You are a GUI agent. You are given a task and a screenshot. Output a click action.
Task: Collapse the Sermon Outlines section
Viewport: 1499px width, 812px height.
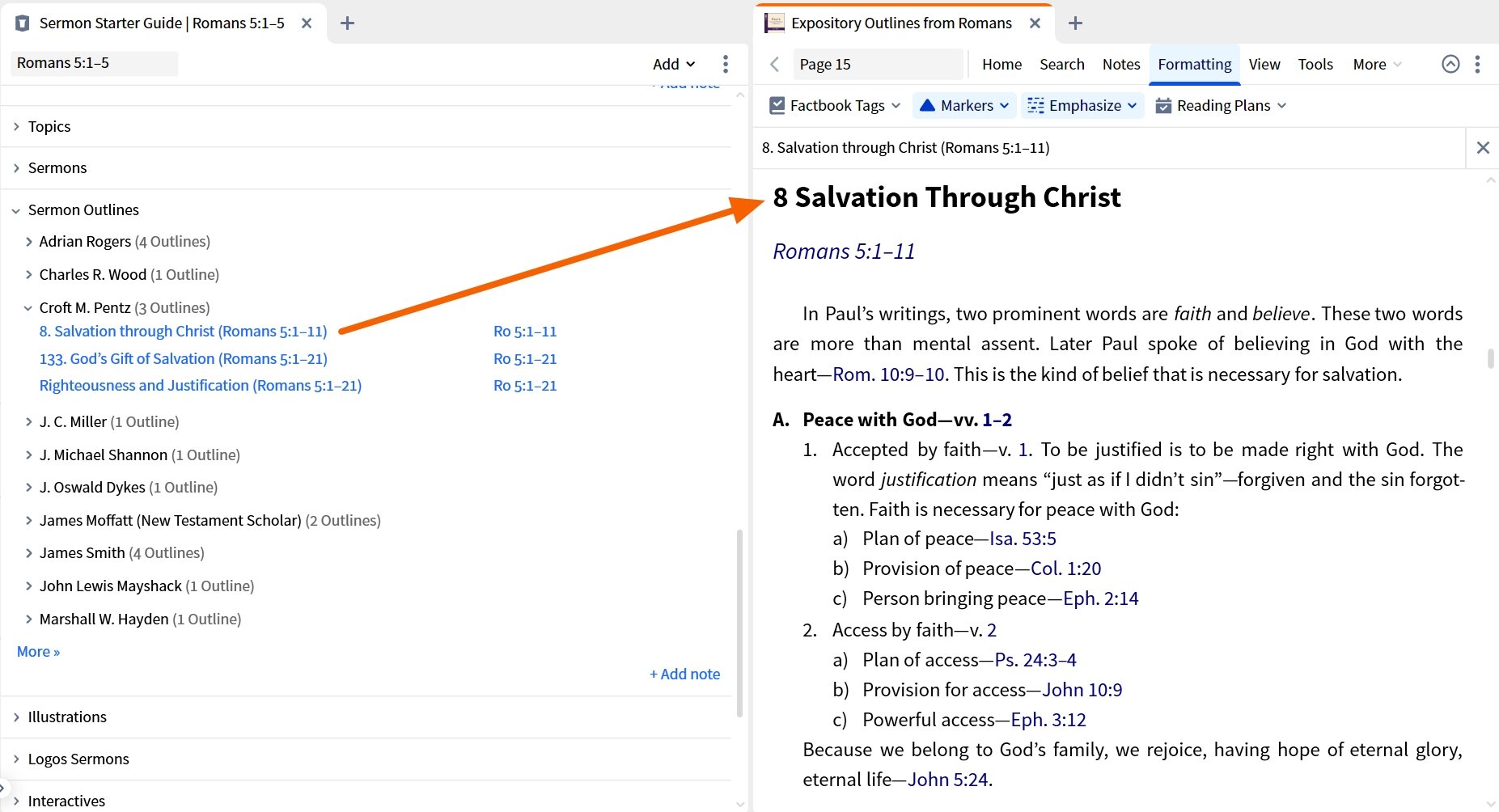[x=16, y=210]
